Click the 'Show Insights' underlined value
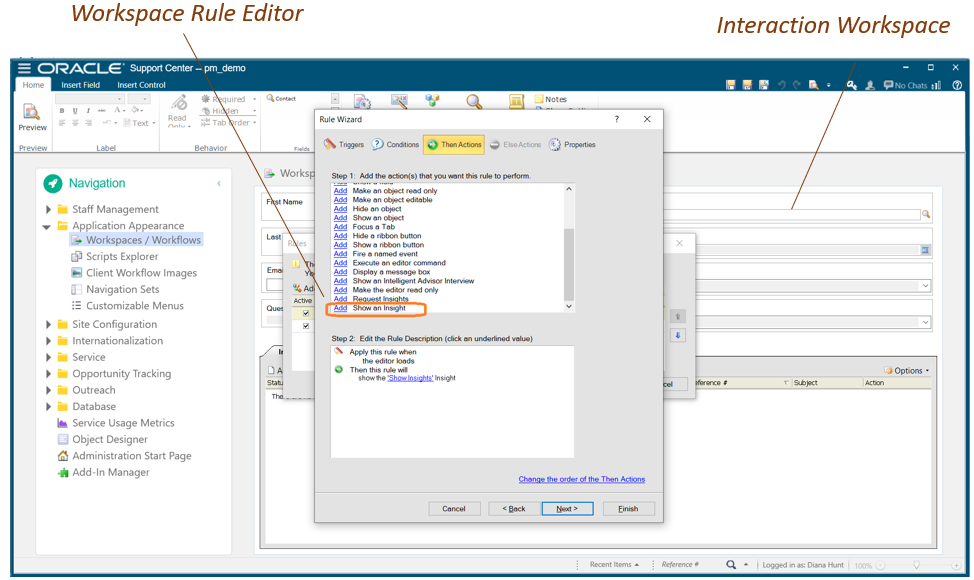Viewport: 974px width, 580px height. coord(410,378)
